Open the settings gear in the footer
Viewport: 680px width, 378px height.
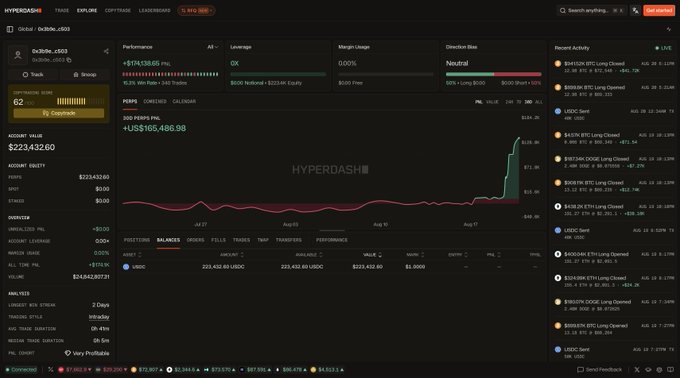click(x=659, y=370)
